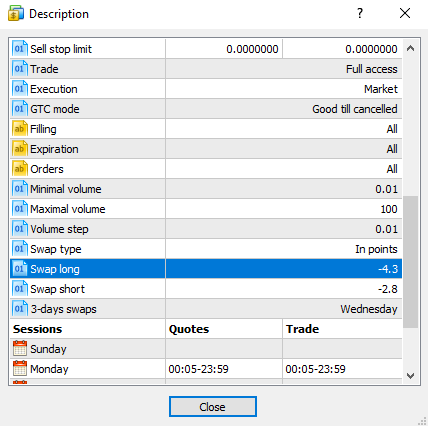Click the -2.8 swap short value
428x426 pixels.
(x=388, y=289)
